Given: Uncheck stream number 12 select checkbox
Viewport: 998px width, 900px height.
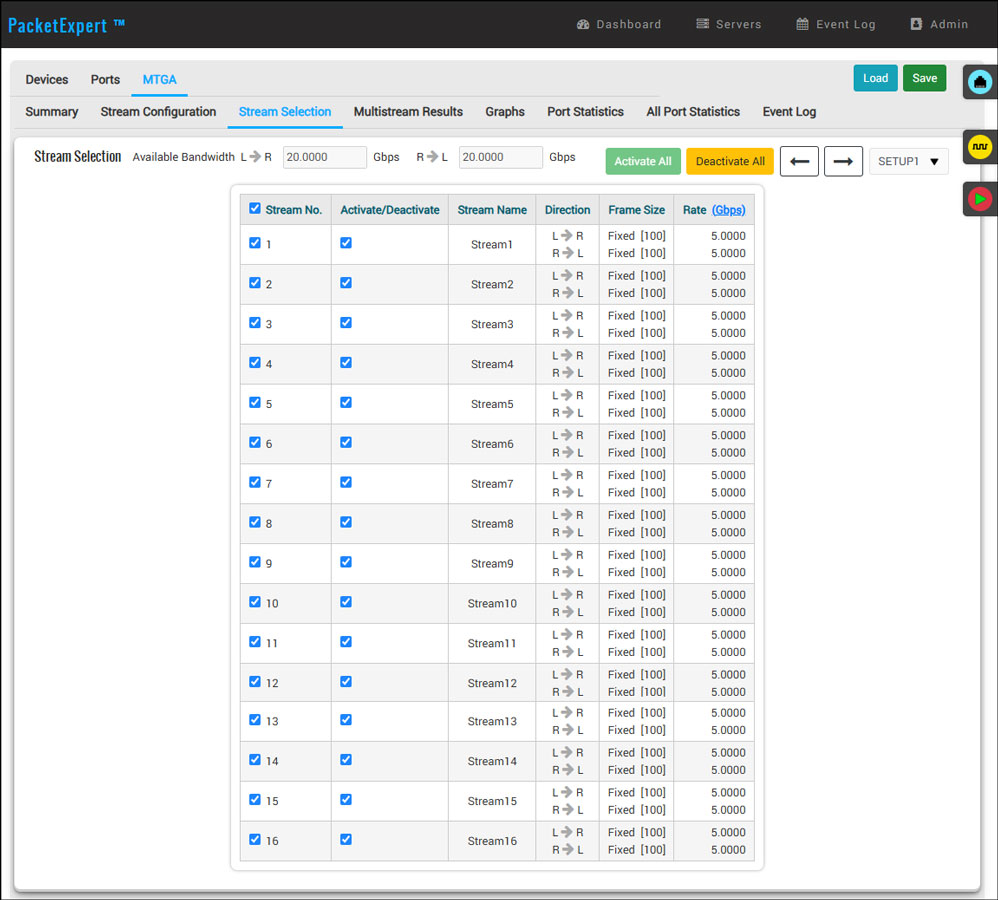Looking at the screenshot, I should [x=255, y=682].
